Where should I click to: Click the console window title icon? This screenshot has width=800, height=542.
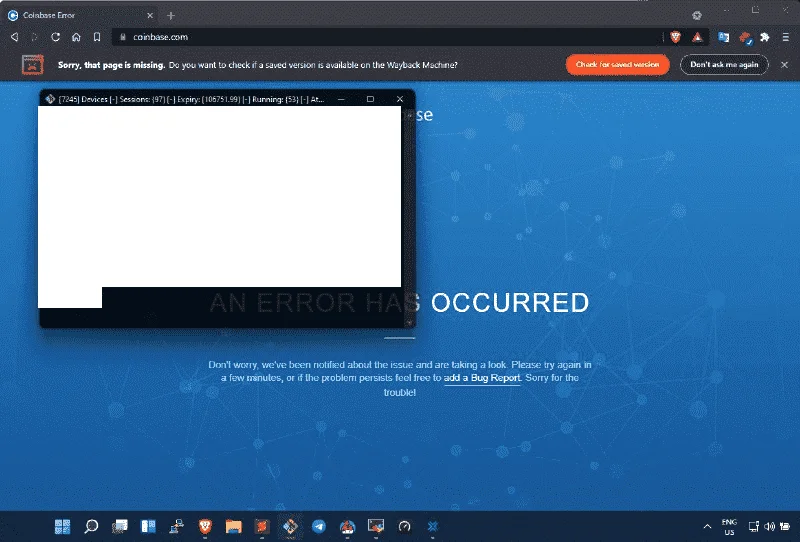50,99
